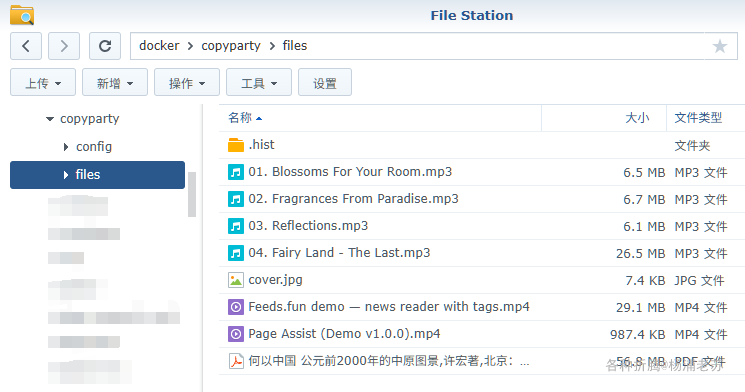Screen dimensions: 745x392
Task: Select the .hist folder name
Action: pos(261,144)
